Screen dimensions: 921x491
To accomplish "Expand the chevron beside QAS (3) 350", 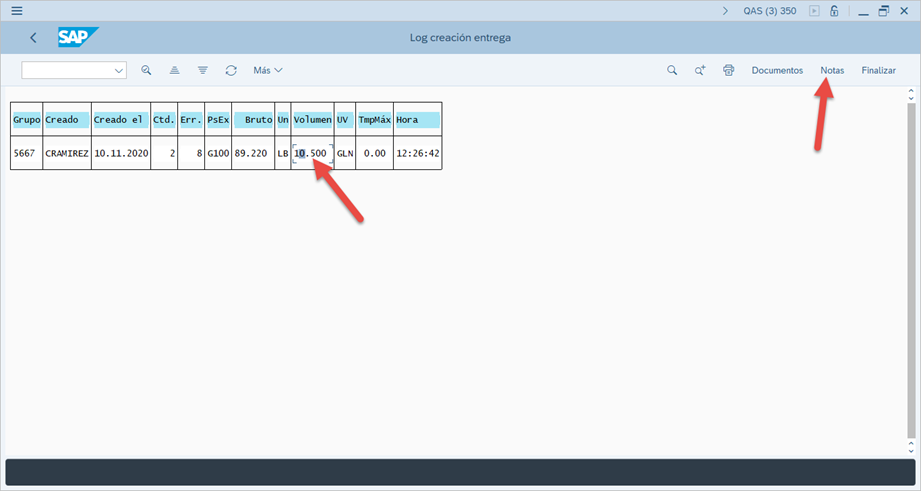I will (x=725, y=11).
